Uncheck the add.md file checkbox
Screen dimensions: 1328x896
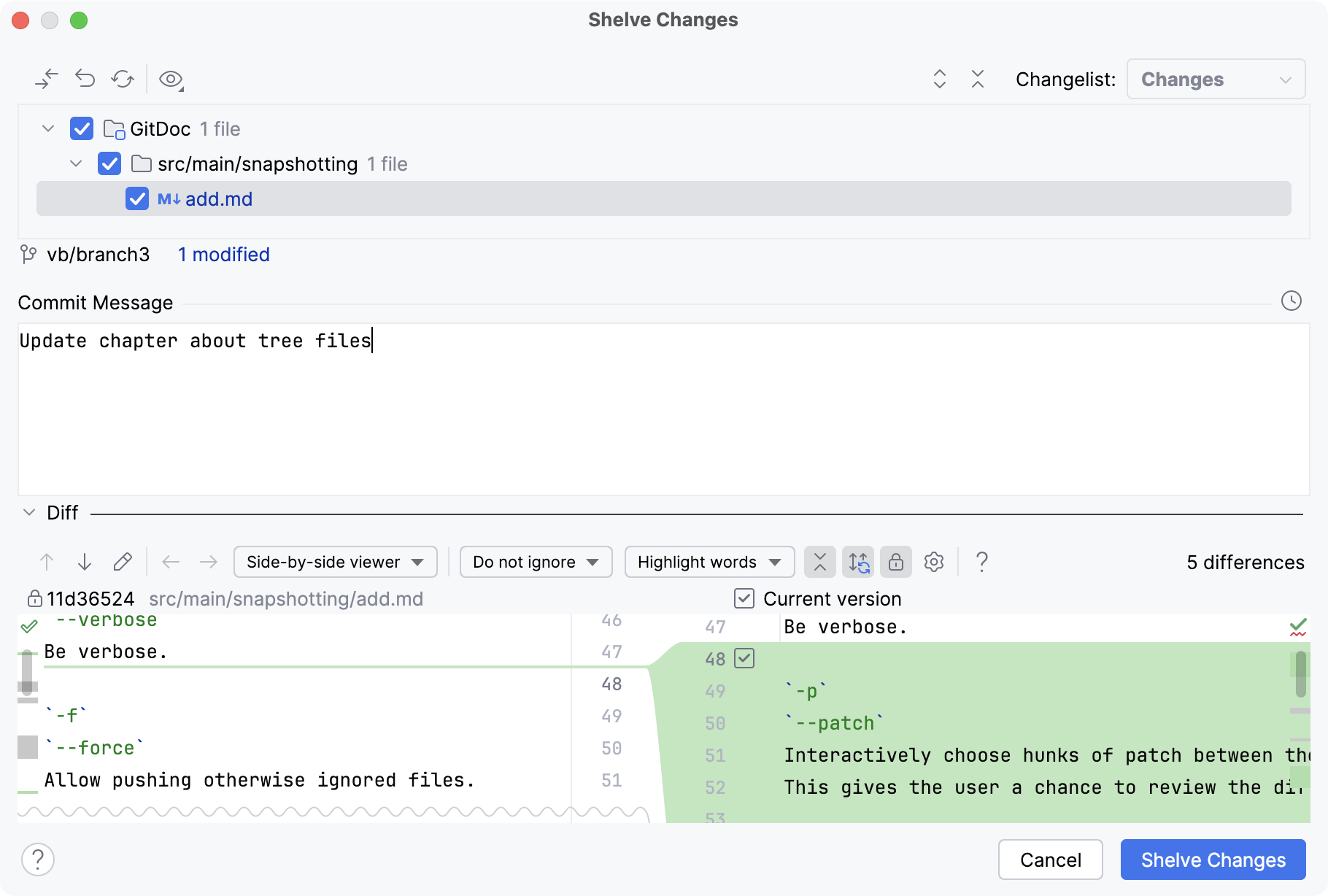tap(137, 198)
